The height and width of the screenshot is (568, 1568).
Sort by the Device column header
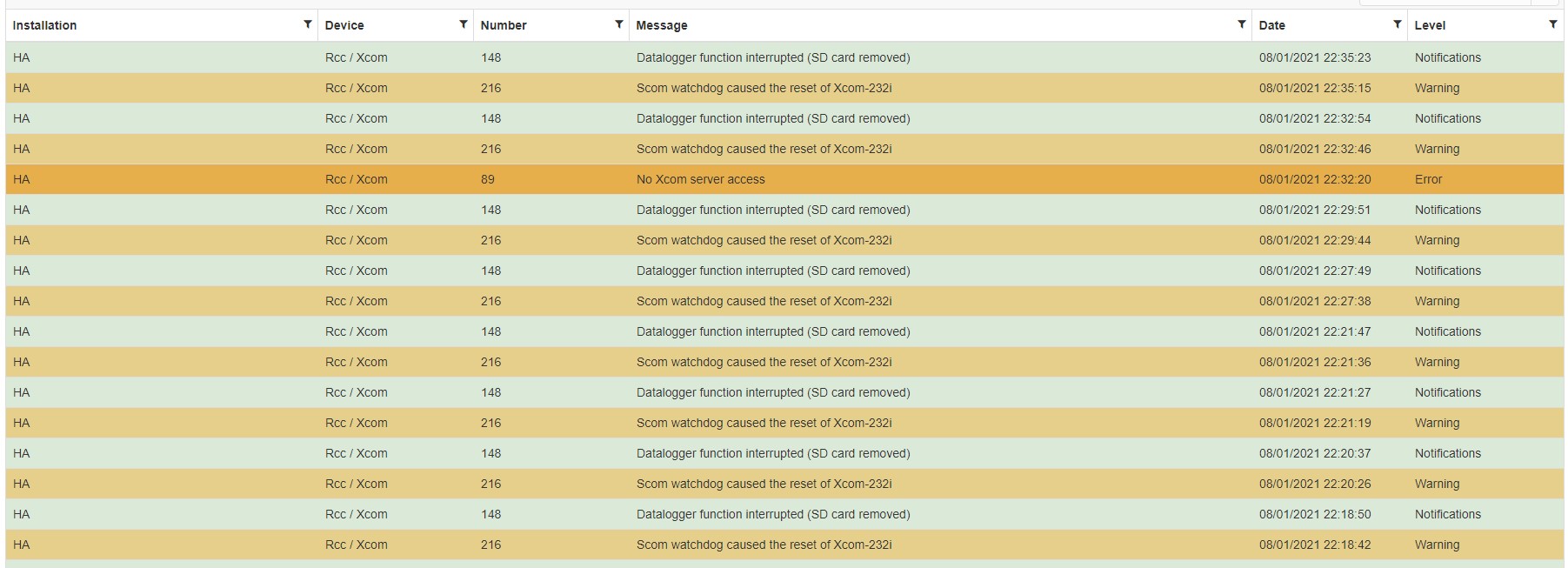click(x=344, y=25)
